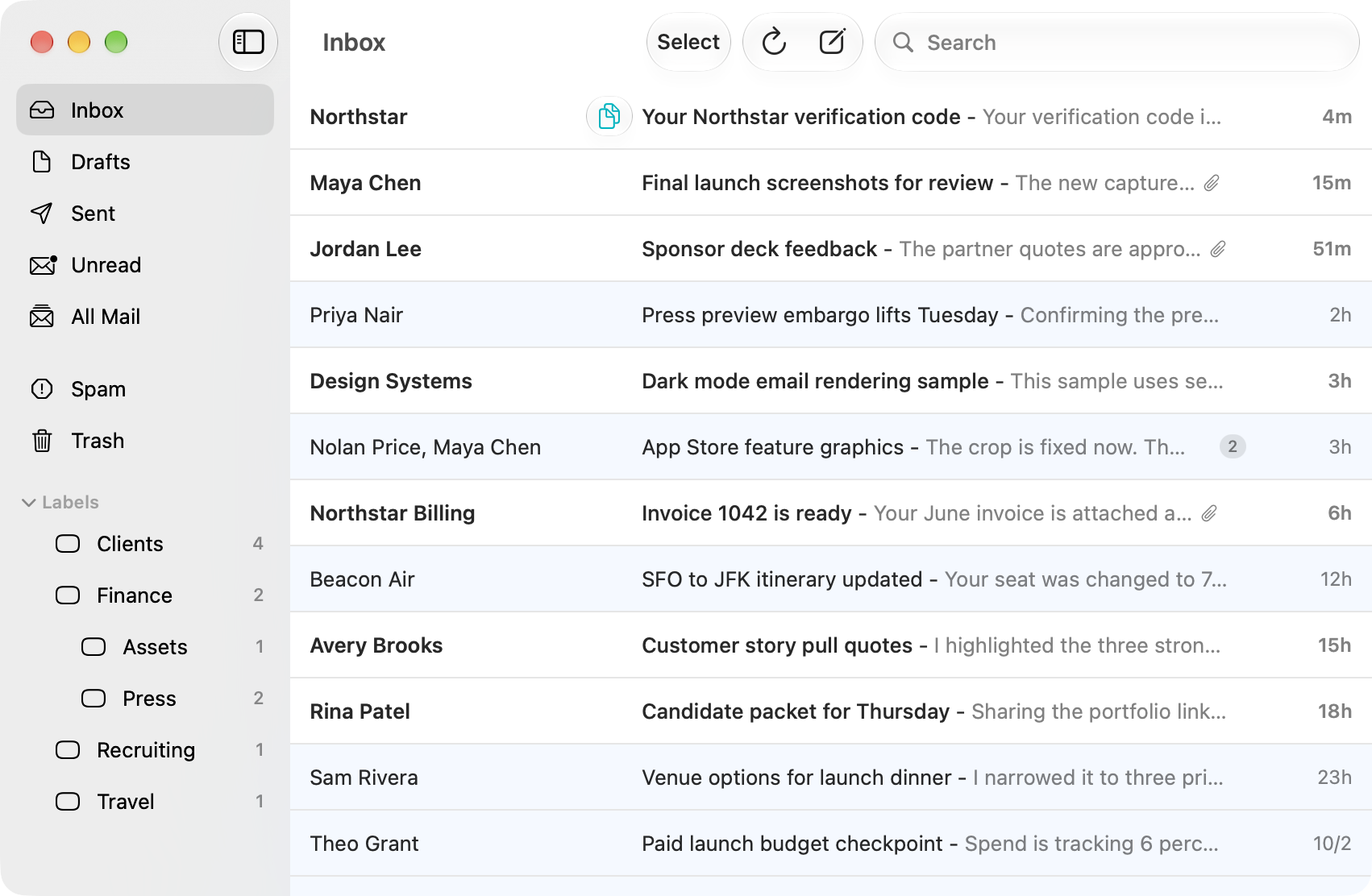Click the All Mail stacked envelope icon
1372x896 pixels.
click(x=42, y=317)
